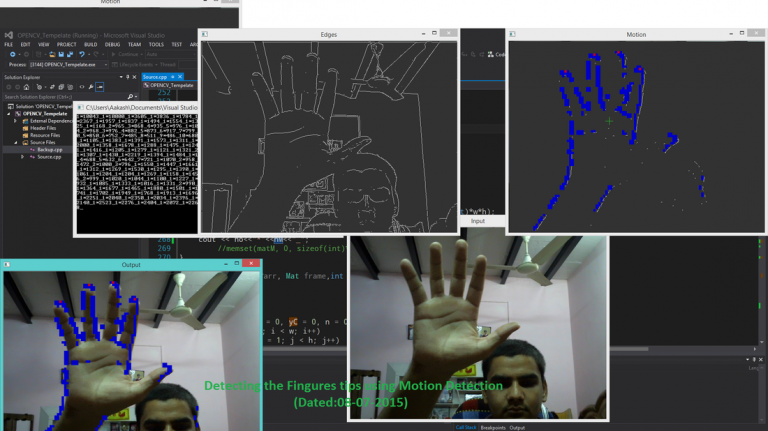Click the Edges window title bar icon
The height and width of the screenshot is (431, 768).
coord(205,34)
